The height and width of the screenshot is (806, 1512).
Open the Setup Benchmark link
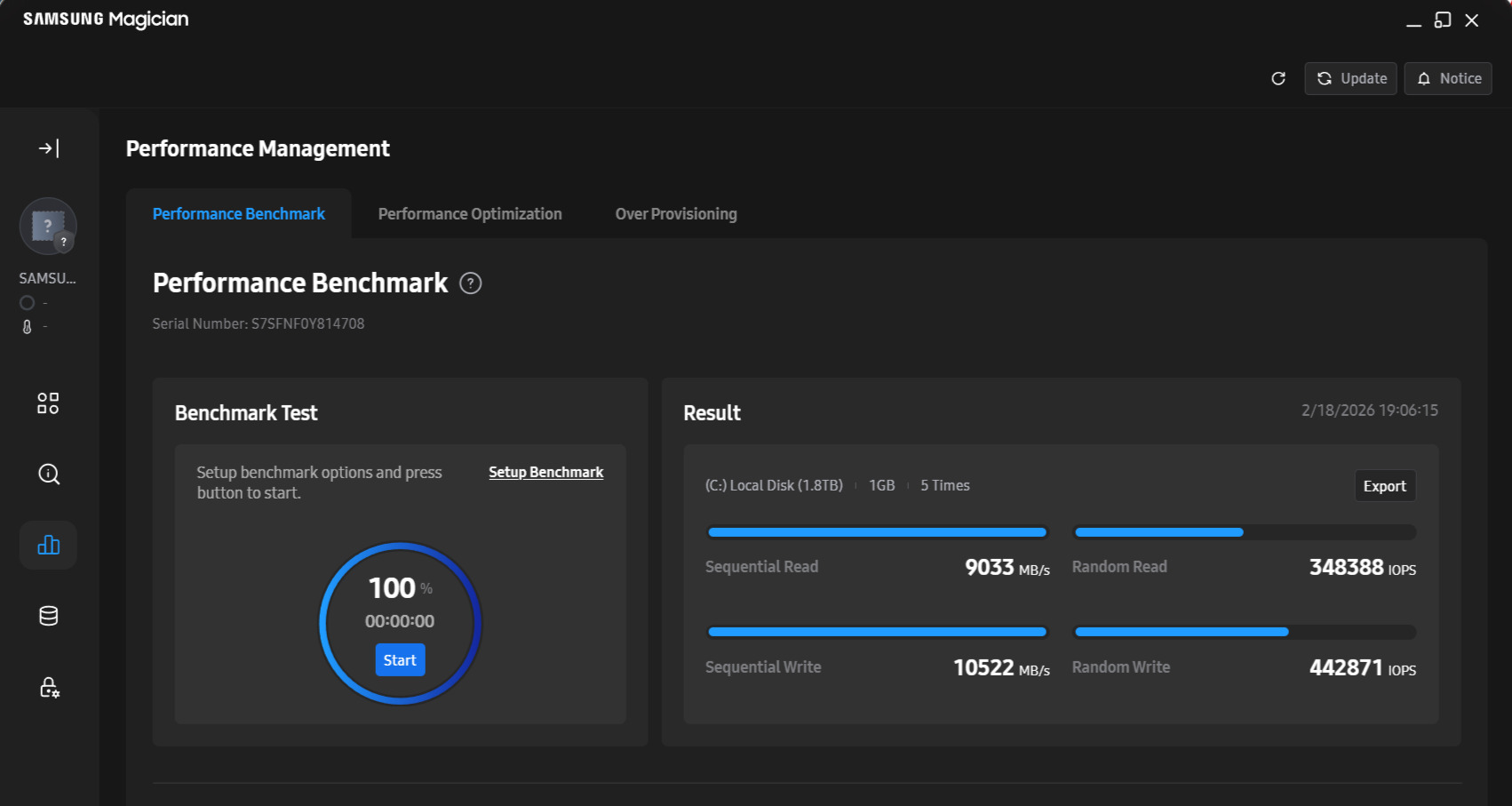coord(545,472)
